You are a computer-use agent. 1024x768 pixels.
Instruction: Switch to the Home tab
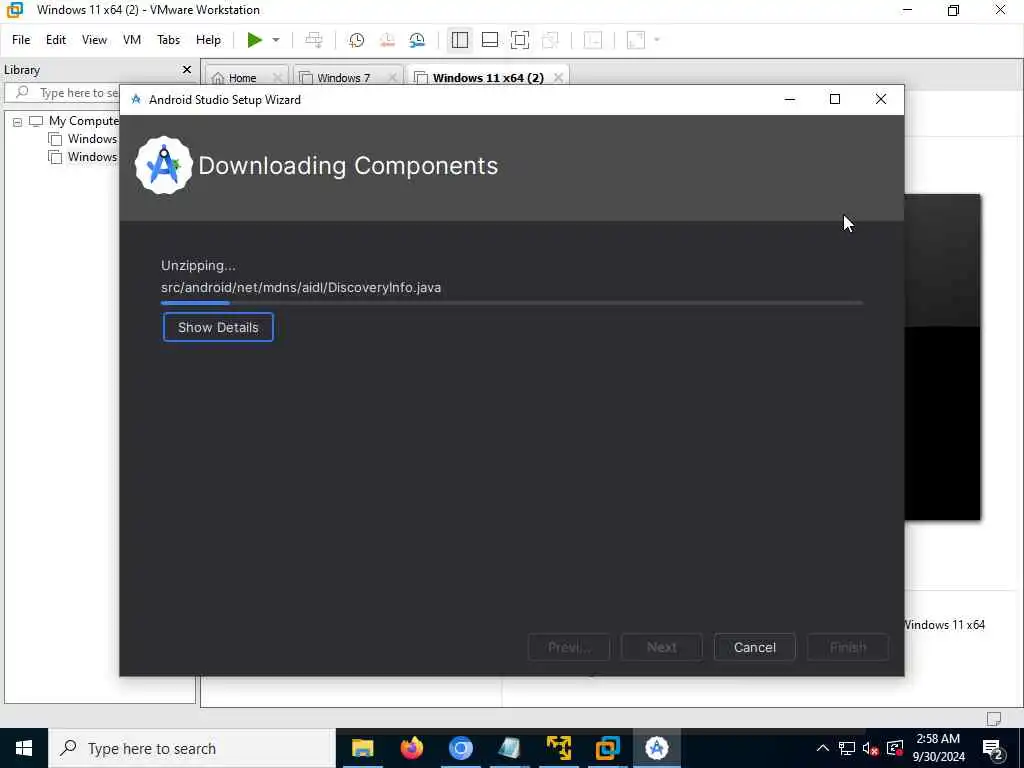pos(242,78)
